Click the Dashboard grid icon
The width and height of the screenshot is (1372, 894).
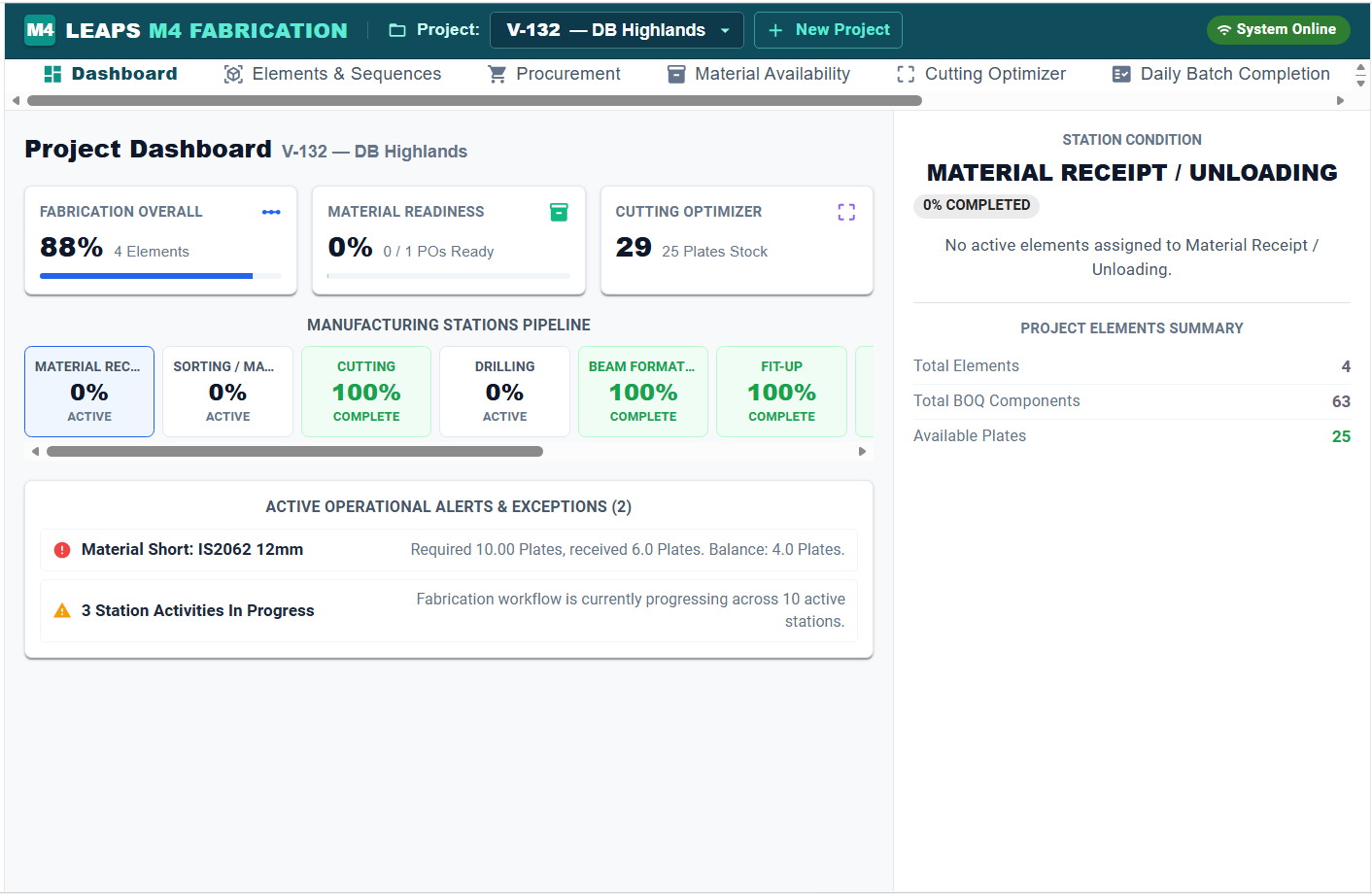(x=53, y=74)
